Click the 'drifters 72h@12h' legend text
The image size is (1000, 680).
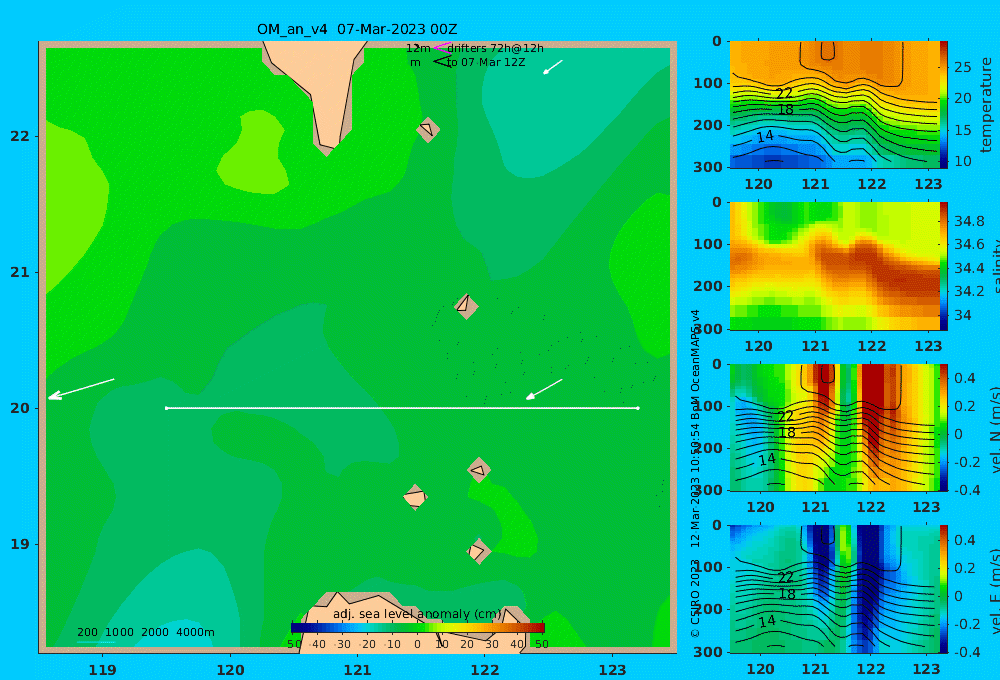coord(496,48)
